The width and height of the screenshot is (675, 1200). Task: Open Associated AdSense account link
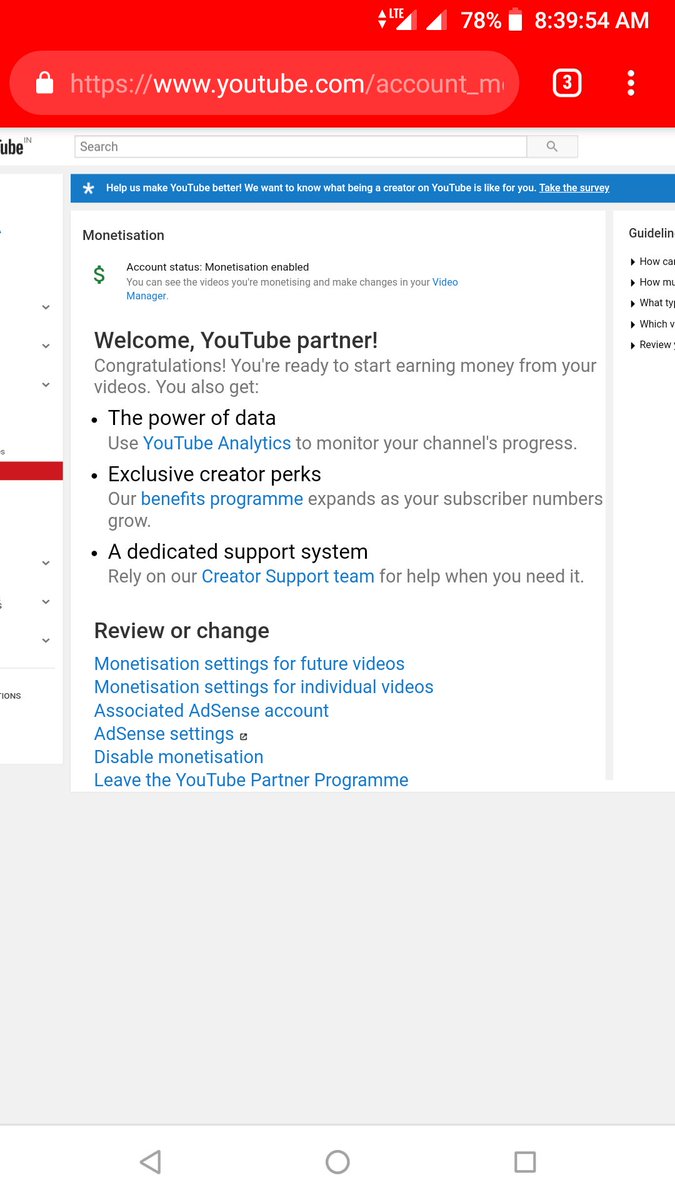click(211, 711)
